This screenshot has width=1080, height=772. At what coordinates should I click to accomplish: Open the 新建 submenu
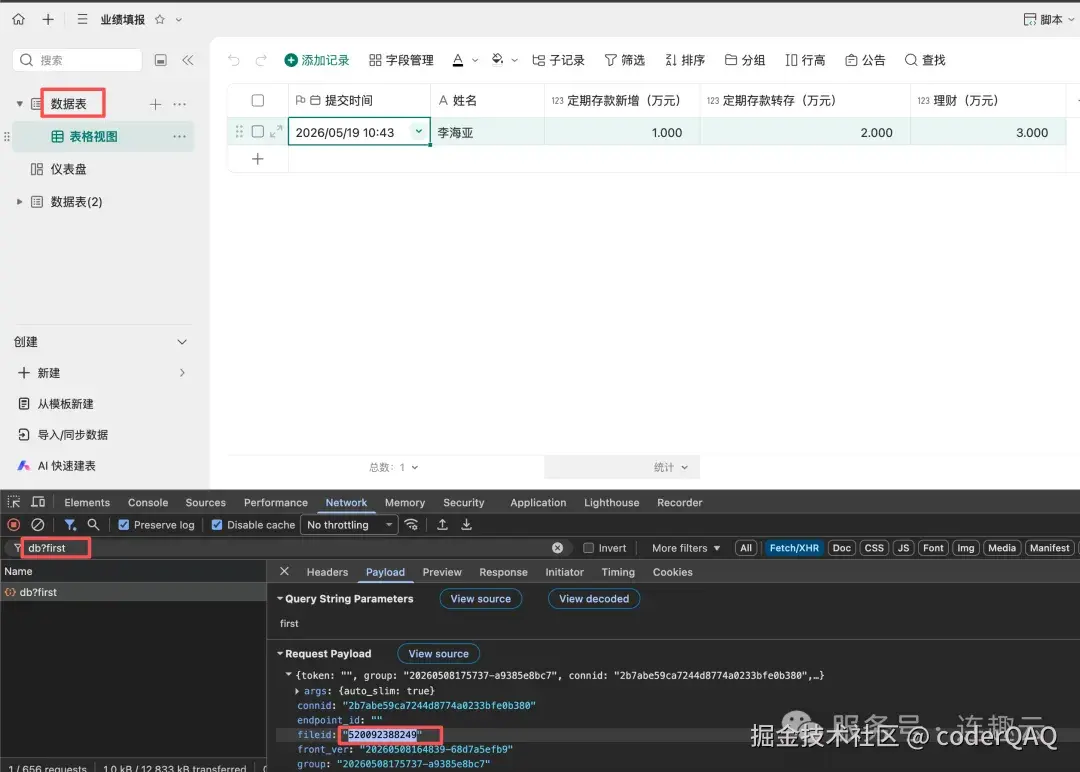[x=102, y=373]
